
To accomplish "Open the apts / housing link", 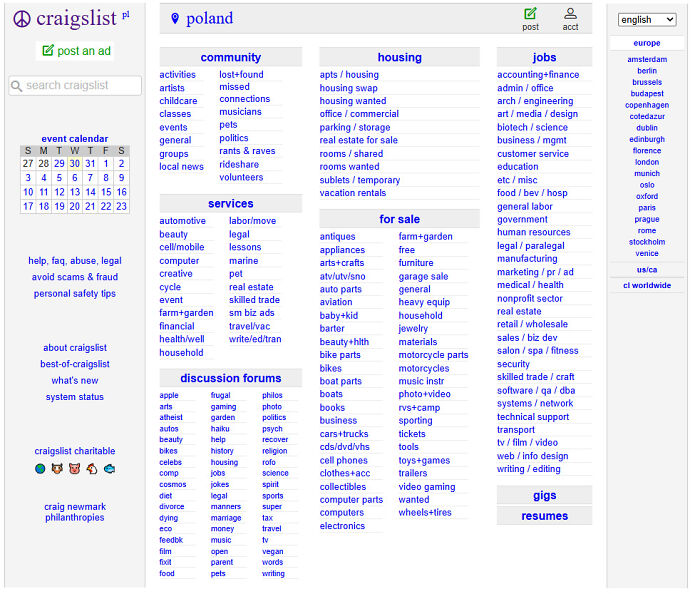I will (349, 75).
